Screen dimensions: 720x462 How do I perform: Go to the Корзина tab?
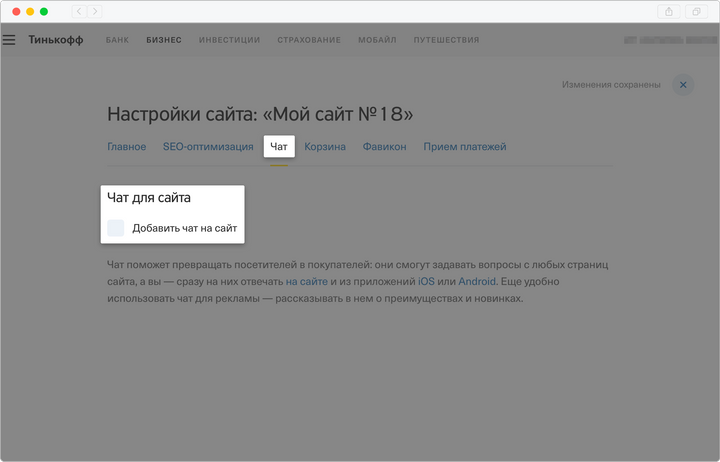click(325, 147)
